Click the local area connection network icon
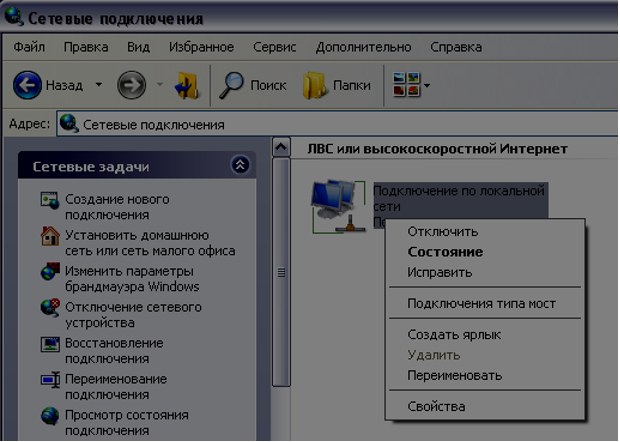The image size is (620, 442). pyautogui.click(x=337, y=205)
